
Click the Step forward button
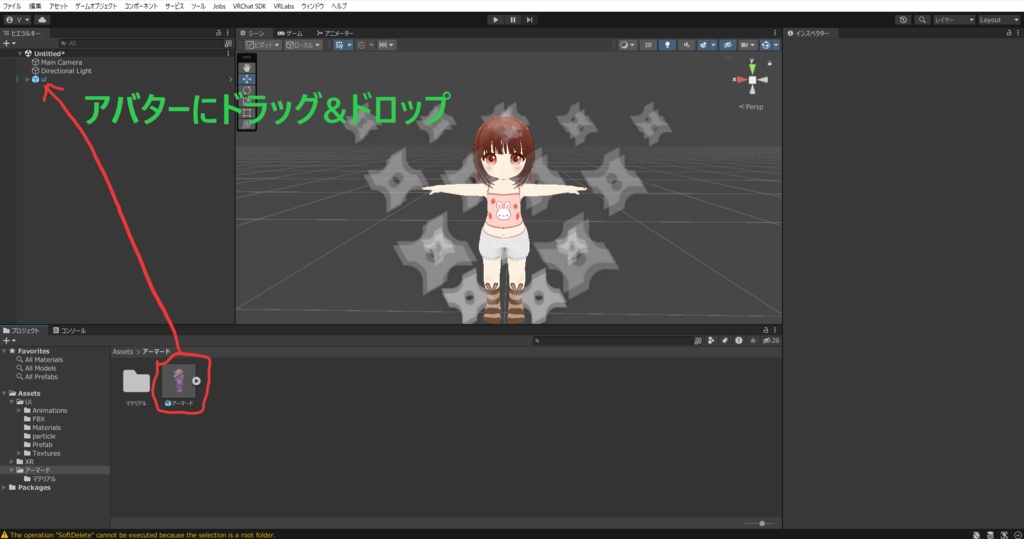tap(530, 20)
